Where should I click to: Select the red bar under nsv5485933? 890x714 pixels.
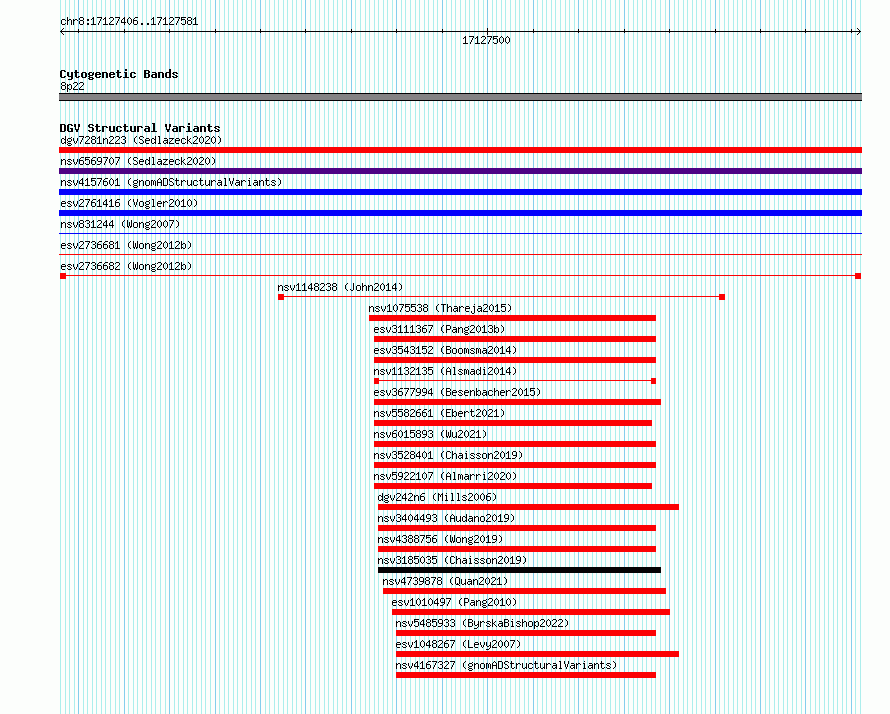pos(526,633)
